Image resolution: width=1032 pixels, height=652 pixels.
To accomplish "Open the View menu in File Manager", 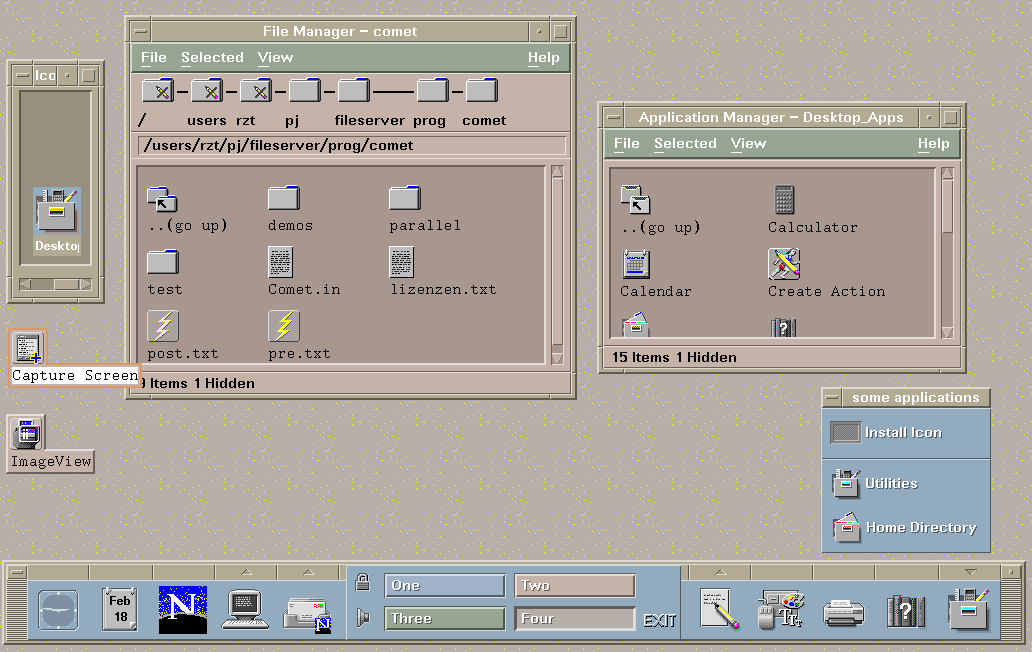I will tap(275, 58).
